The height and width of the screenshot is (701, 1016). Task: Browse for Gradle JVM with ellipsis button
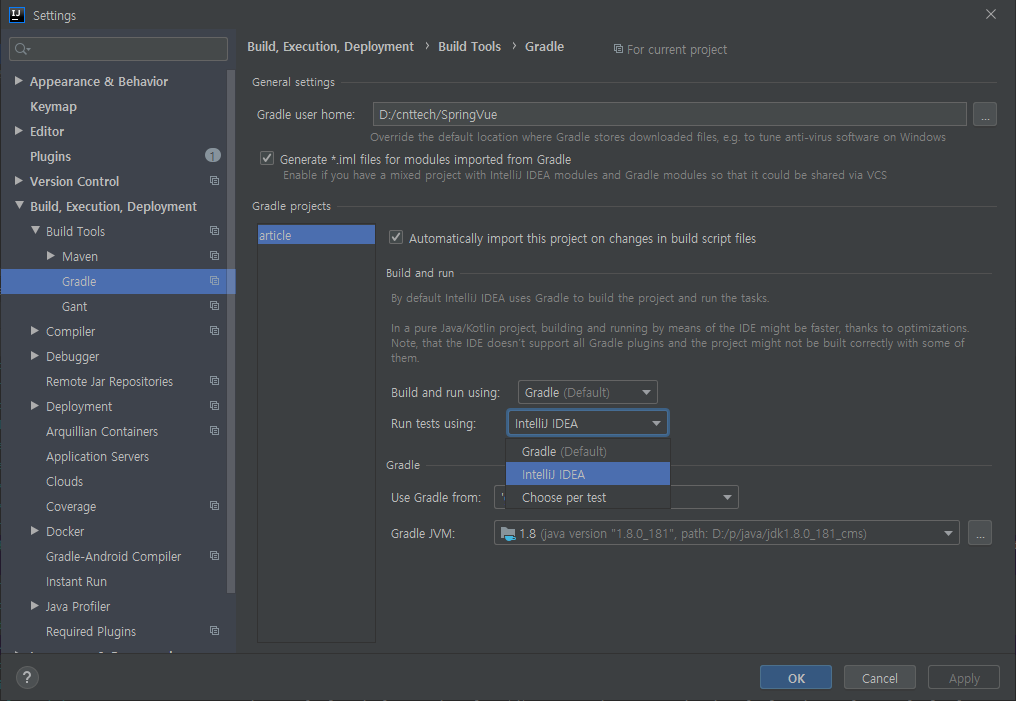click(x=980, y=533)
